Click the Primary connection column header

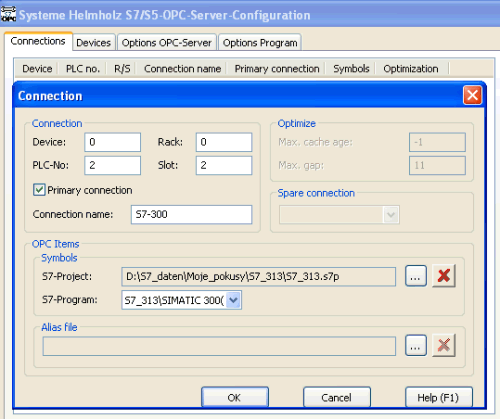277,69
